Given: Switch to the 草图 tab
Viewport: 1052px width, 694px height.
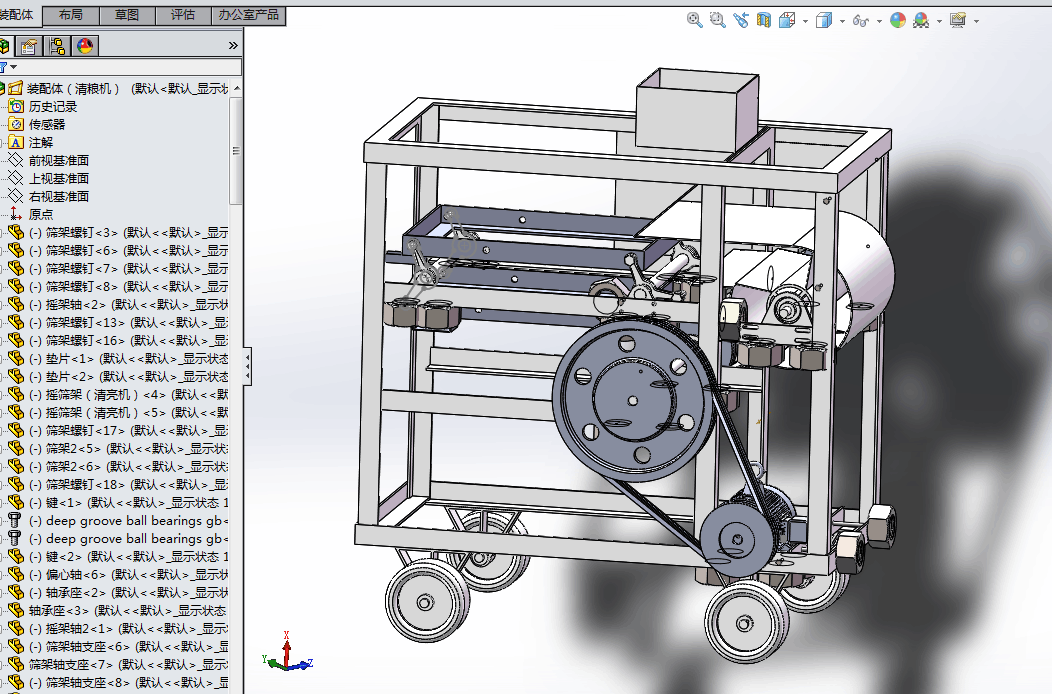Looking at the screenshot, I should coord(127,15).
